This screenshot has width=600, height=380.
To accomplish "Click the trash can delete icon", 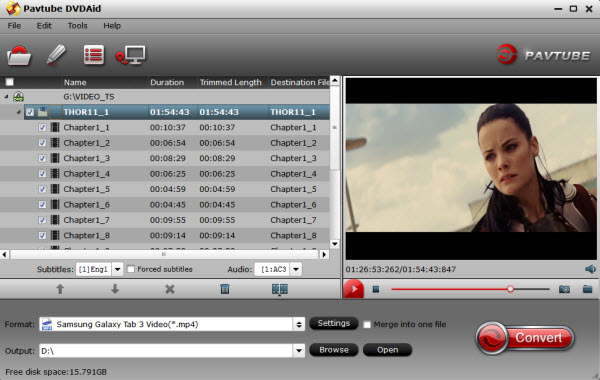I will click(225, 289).
